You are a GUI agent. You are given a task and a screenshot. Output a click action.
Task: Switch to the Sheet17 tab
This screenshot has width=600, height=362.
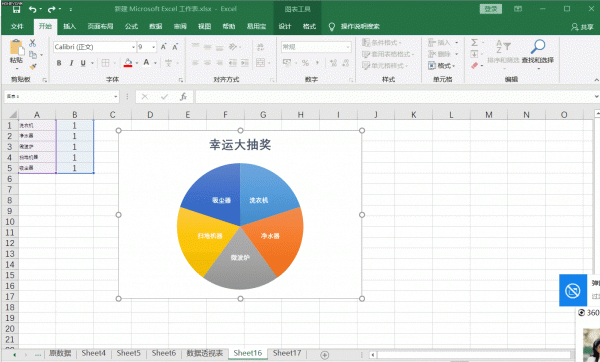coord(287,353)
